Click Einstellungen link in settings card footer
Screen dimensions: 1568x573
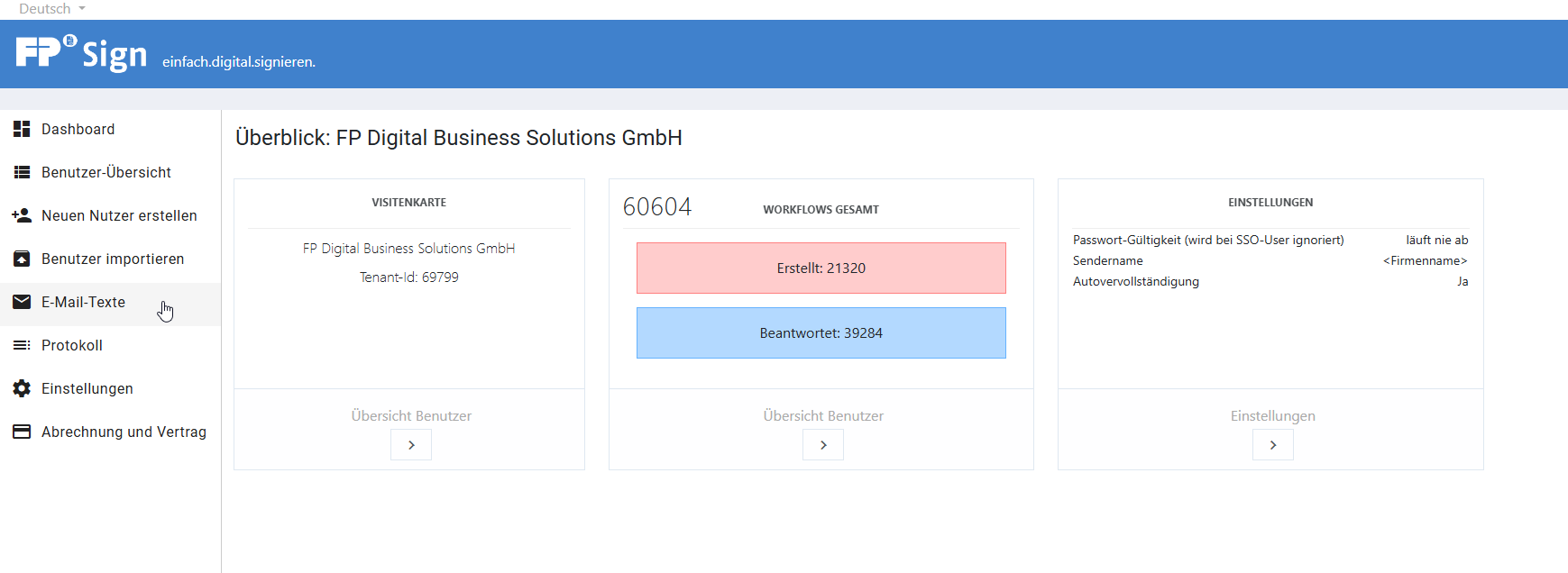click(x=1273, y=416)
